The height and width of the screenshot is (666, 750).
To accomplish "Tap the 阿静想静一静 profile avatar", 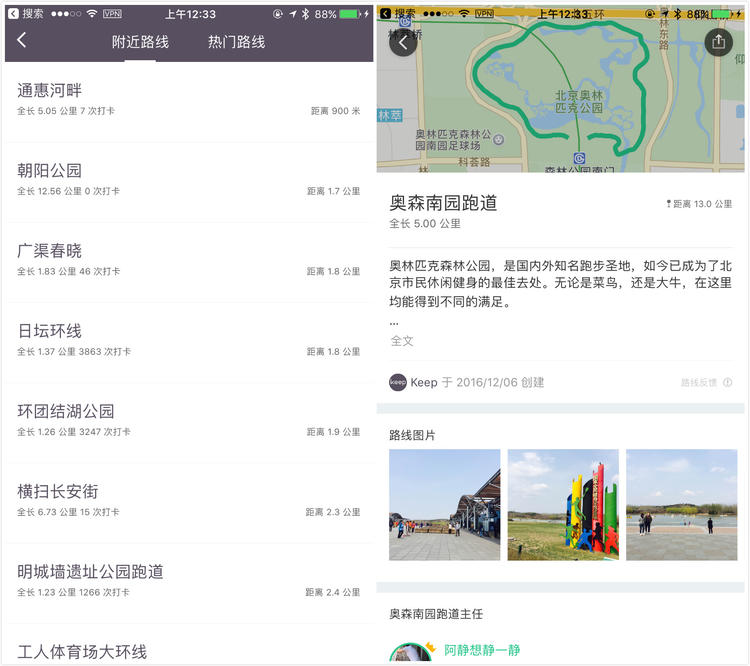I will [x=410, y=654].
